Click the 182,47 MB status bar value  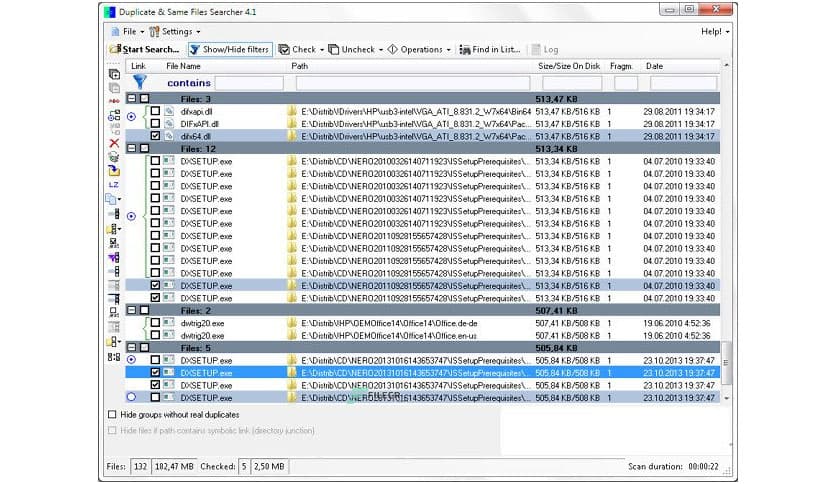tap(174, 466)
